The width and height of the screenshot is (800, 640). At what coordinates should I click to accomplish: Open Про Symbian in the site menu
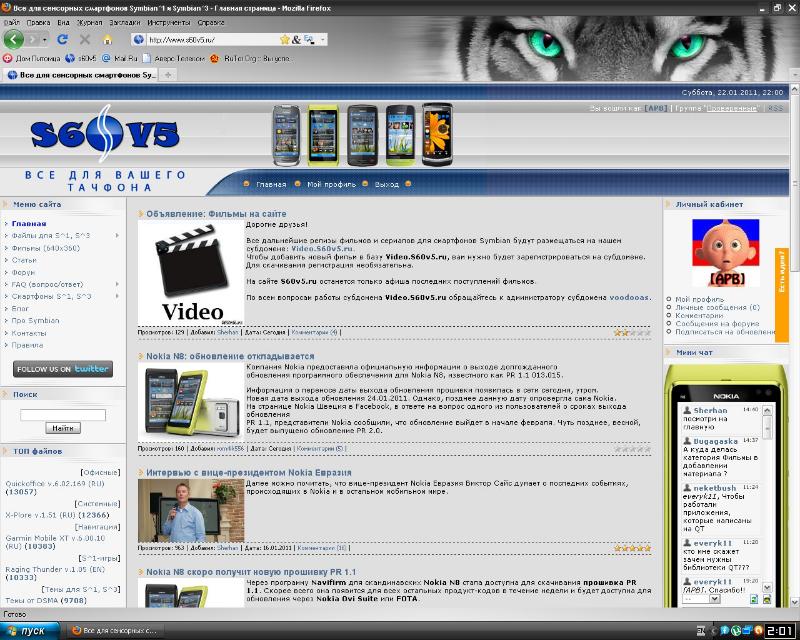[35, 321]
